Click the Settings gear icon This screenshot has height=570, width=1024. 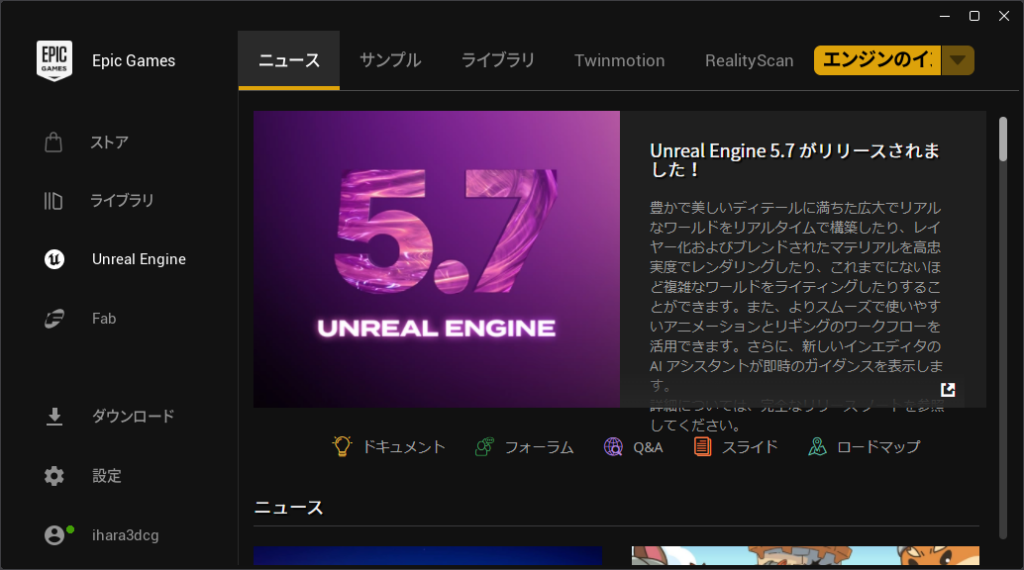click(x=54, y=476)
